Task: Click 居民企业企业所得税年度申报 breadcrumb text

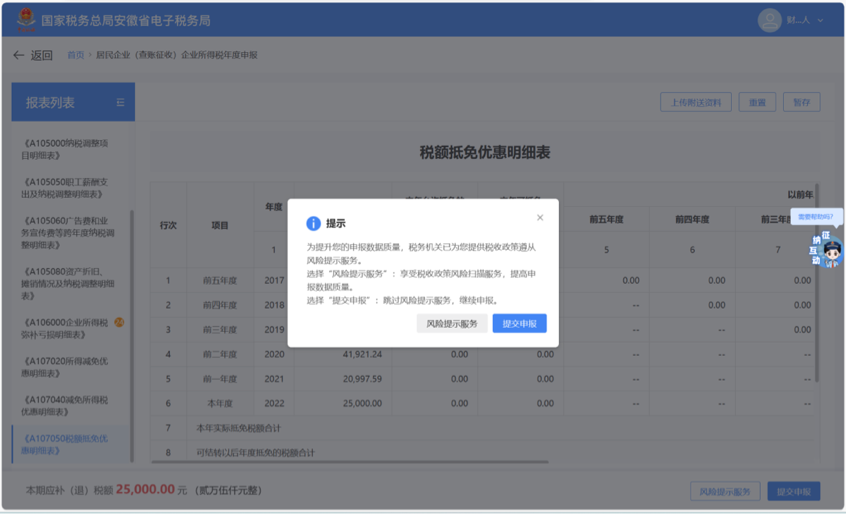Action: click(176, 55)
